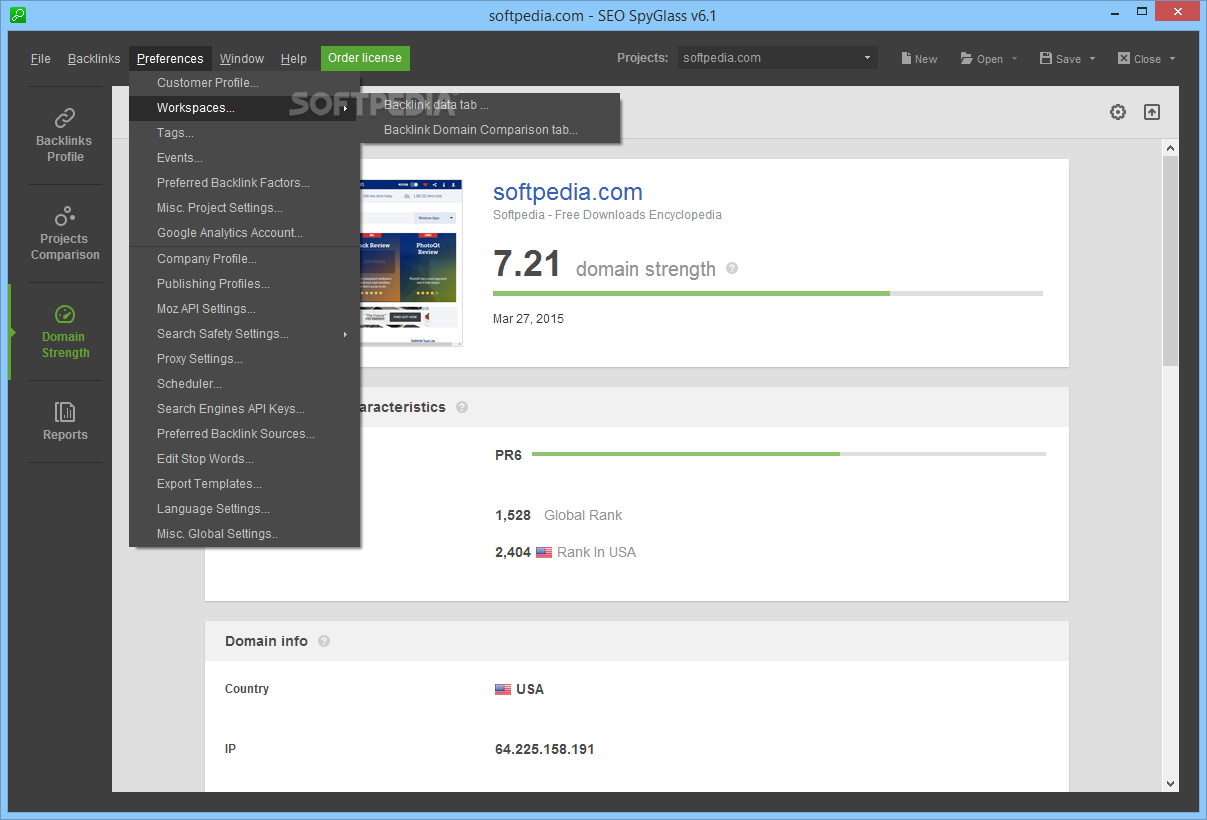Viewport: 1207px width, 820px height.
Task: Choose Edit Stop Words...
Action: coord(244,459)
